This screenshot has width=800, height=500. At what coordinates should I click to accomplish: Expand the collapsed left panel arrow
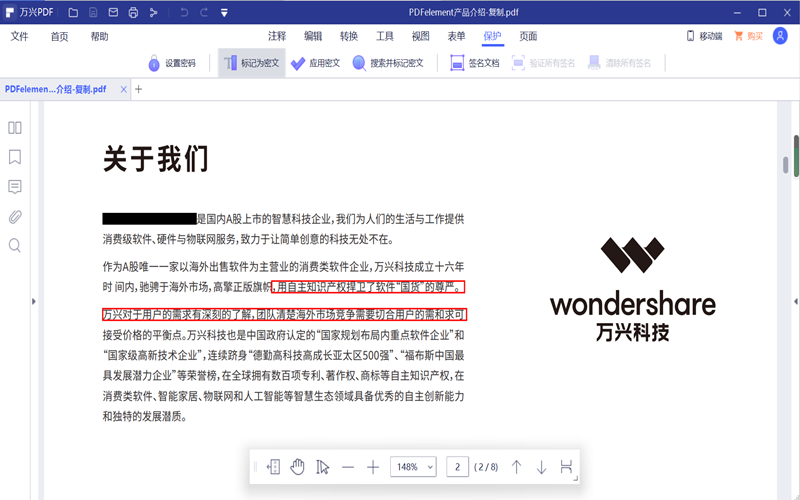(35, 300)
